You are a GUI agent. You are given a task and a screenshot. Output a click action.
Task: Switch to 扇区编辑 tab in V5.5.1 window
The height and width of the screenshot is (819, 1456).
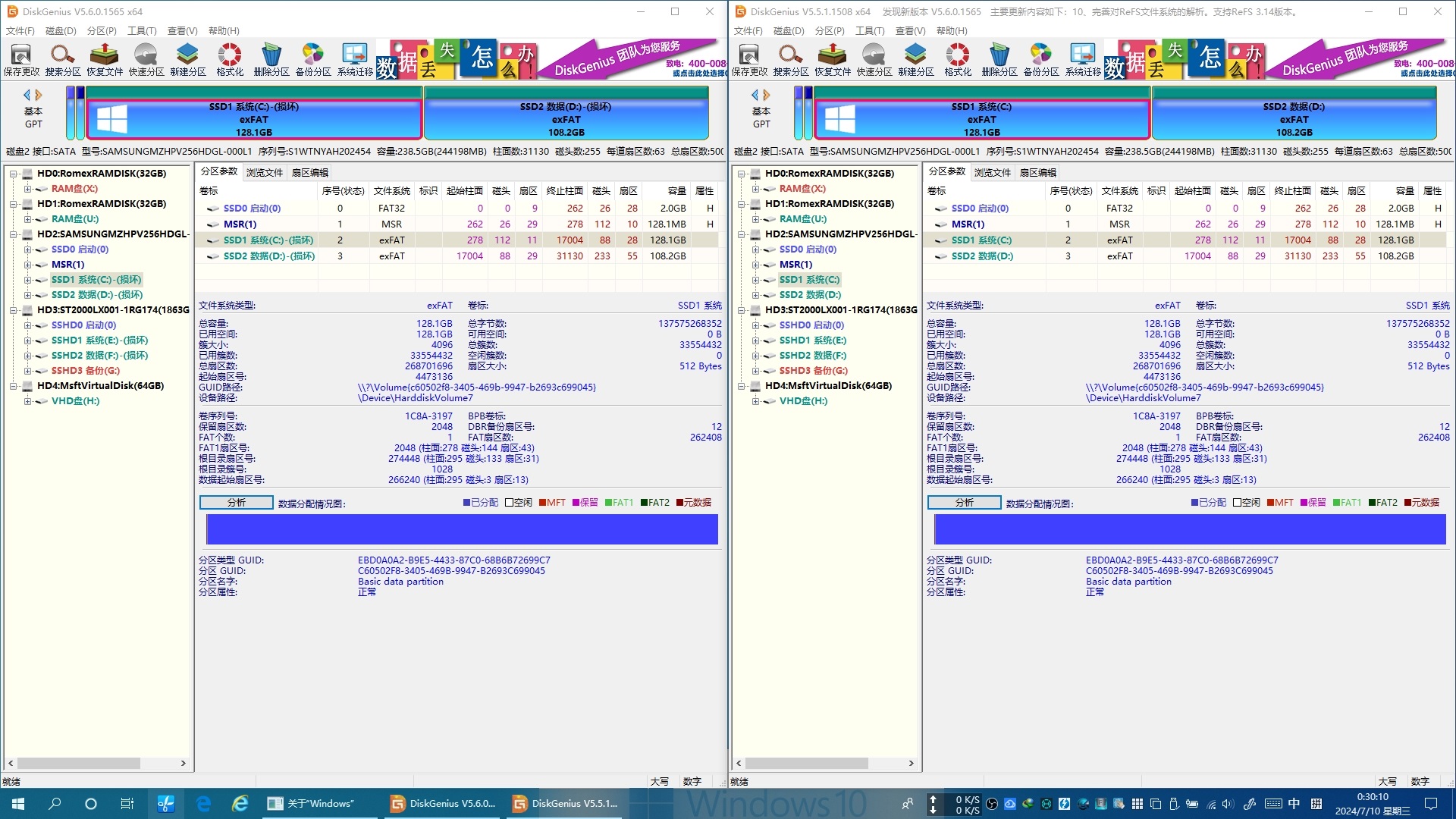click(x=1037, y=172)
